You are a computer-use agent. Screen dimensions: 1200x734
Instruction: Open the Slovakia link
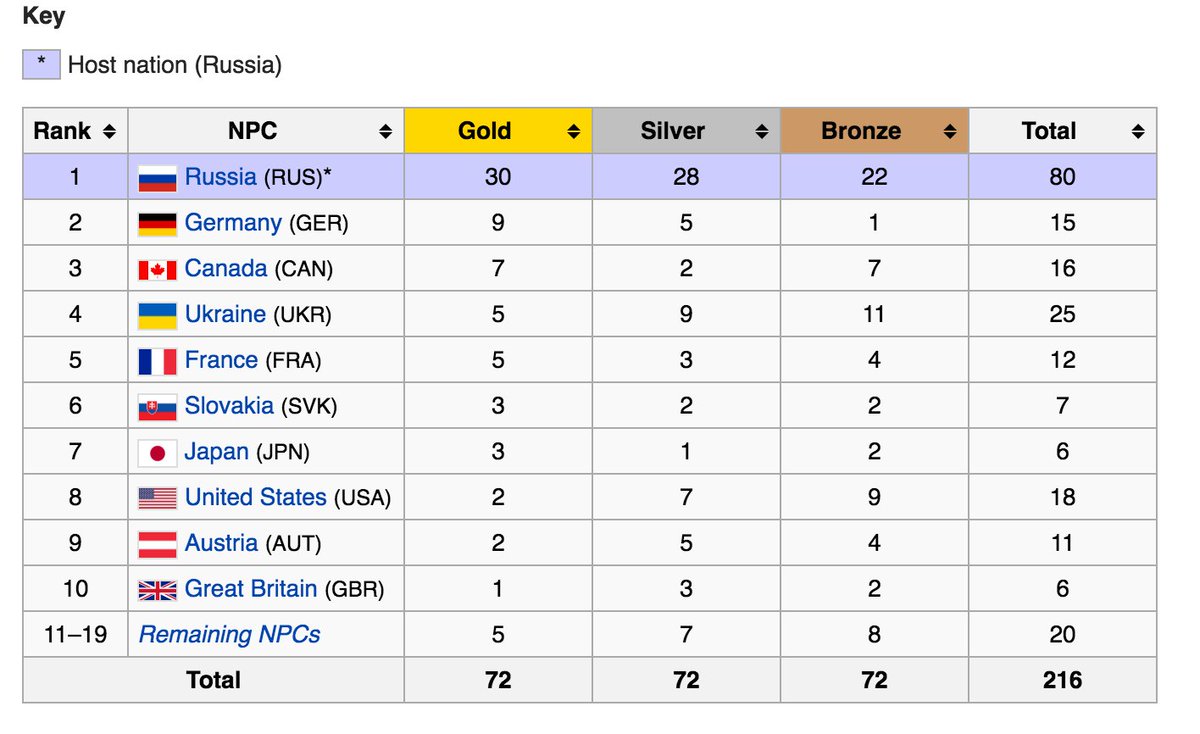coord(229,406)
